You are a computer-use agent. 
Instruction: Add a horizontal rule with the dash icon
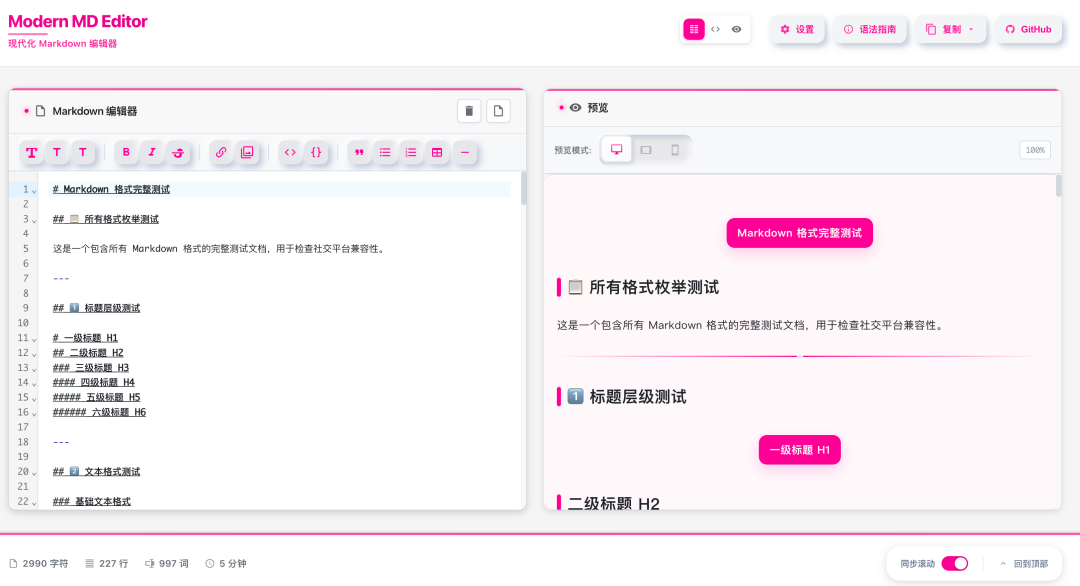[x=463, y=151]
